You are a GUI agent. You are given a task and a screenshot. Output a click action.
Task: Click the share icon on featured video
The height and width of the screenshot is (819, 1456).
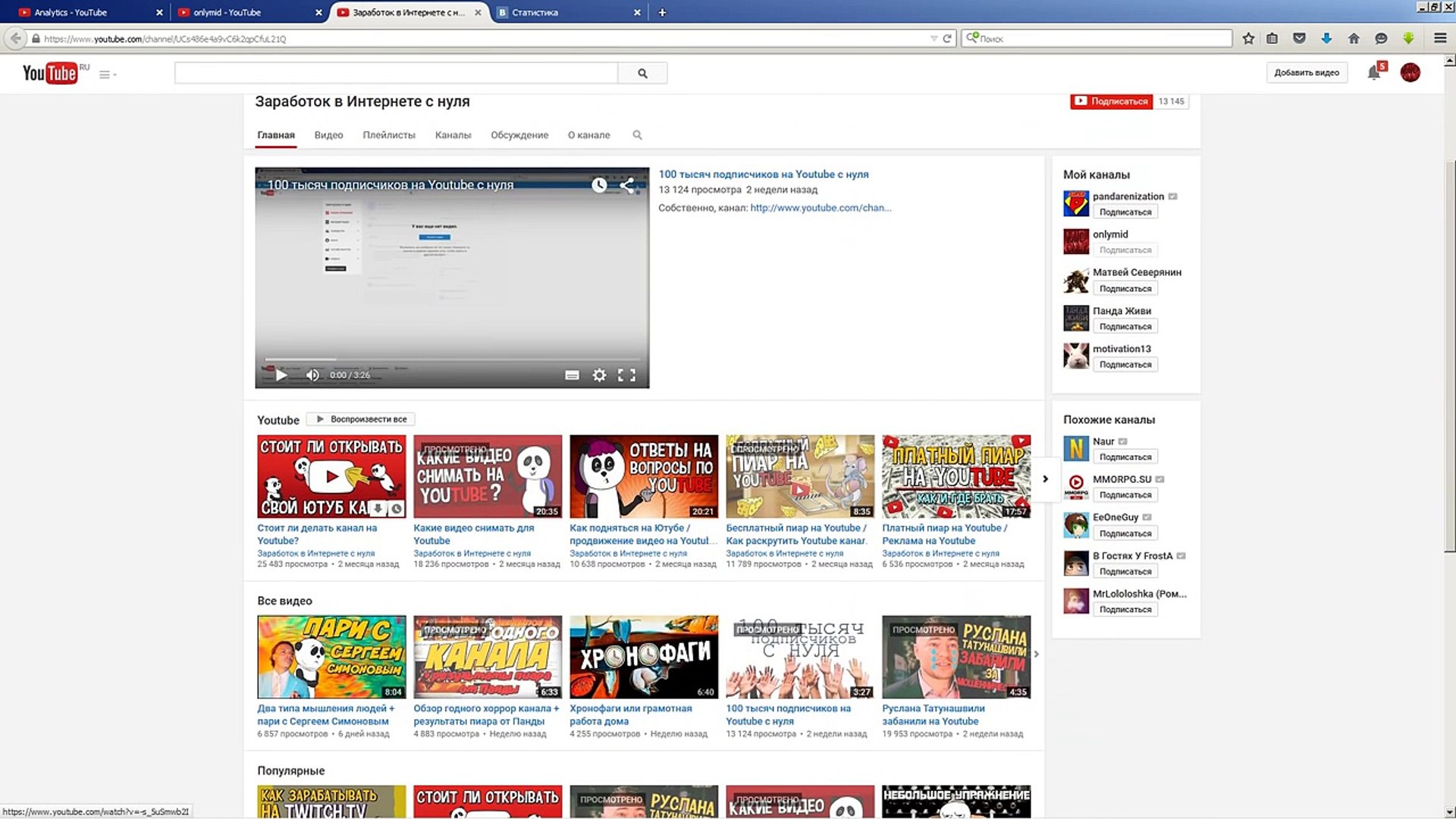tap(627, 185)
